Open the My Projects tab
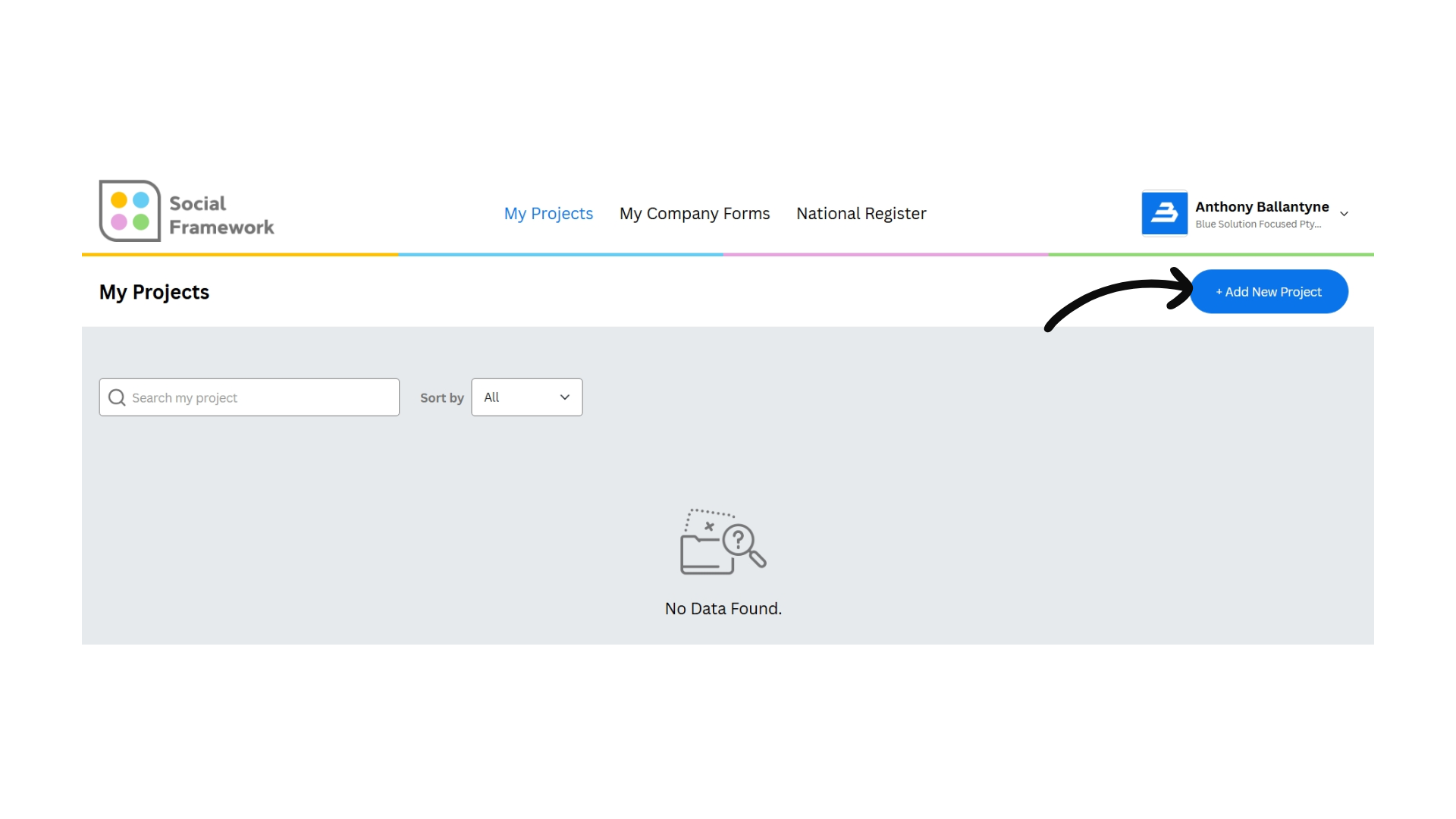The height and width of the screenshot is (819, 1456). pos(548,214)
